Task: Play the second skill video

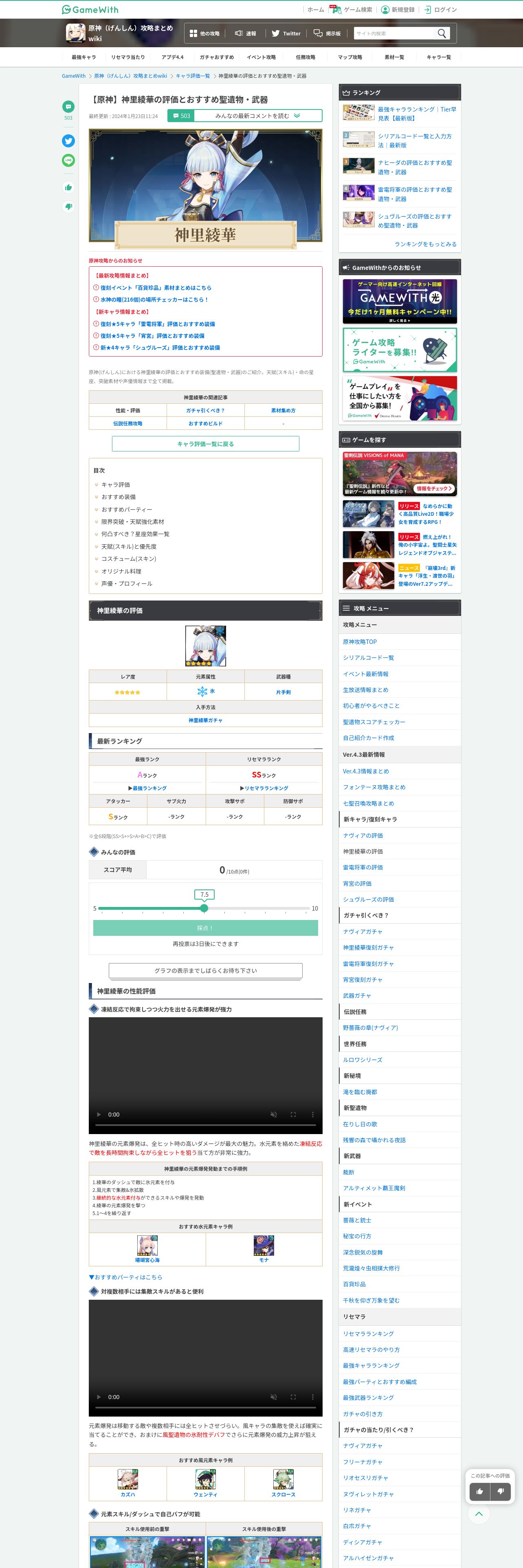Action: (x=99, y=1396)
